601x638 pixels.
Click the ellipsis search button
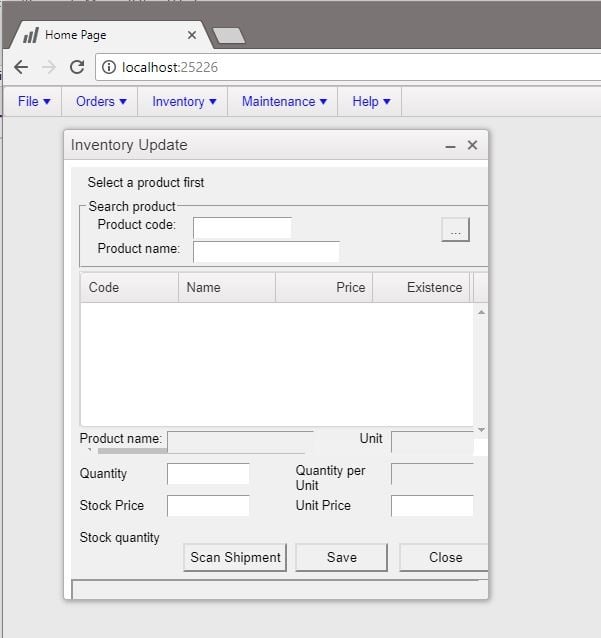(x=455, y=230)
